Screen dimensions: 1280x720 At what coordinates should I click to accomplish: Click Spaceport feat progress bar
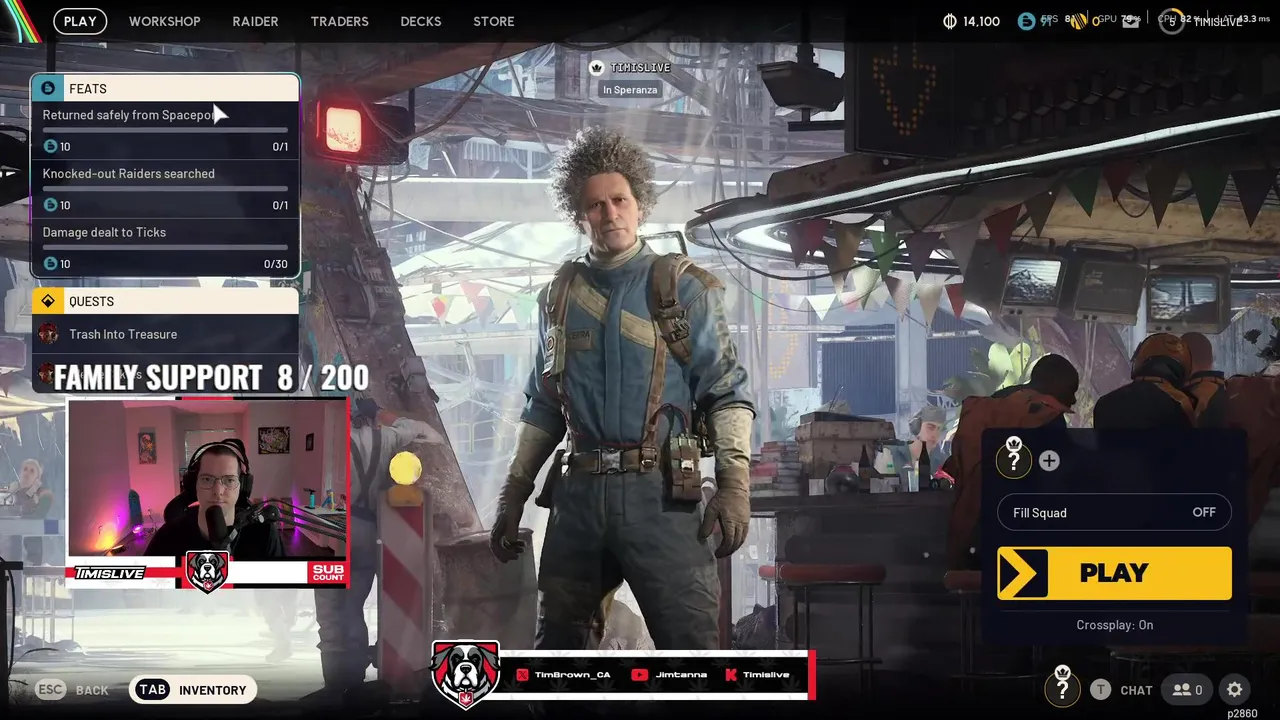[165, 130]
